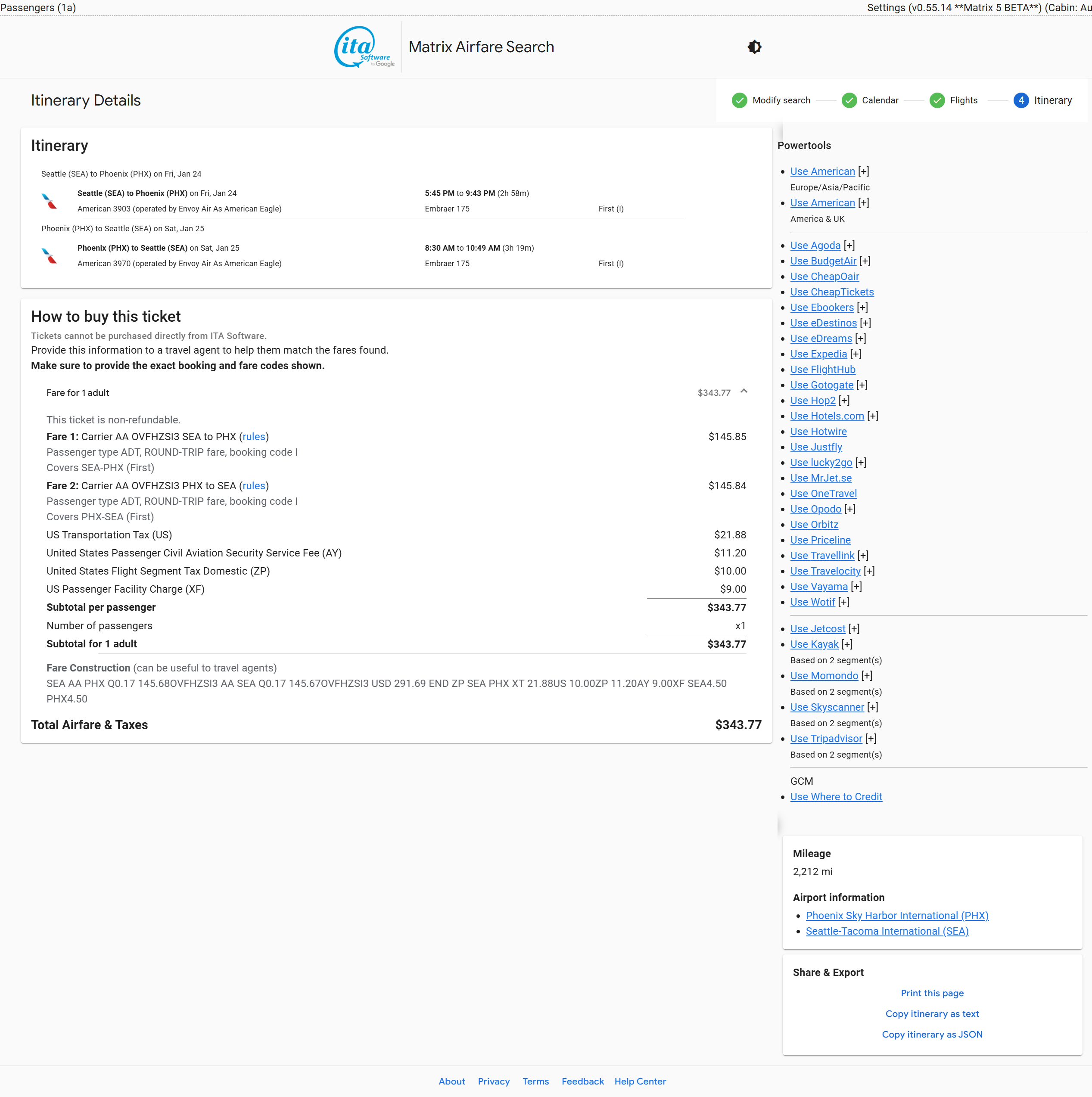Click Use MrJet.se link
This screenshot has height=1097, width=1092.
821,478
